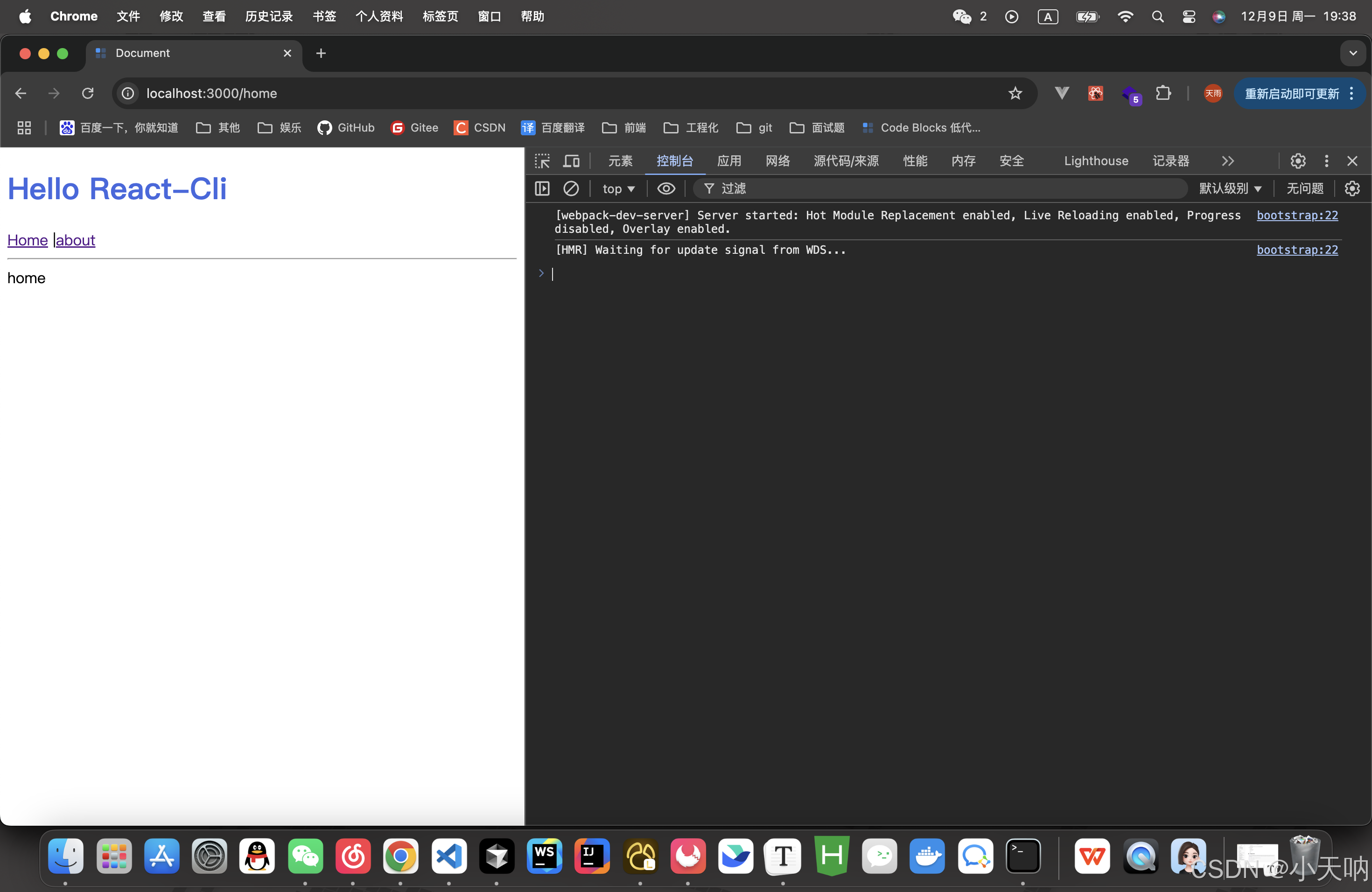Click the about link on the page
Image resolution: width=1372 pixels, height=892 pixels.
pyautogui.click(x=76, y=240)
